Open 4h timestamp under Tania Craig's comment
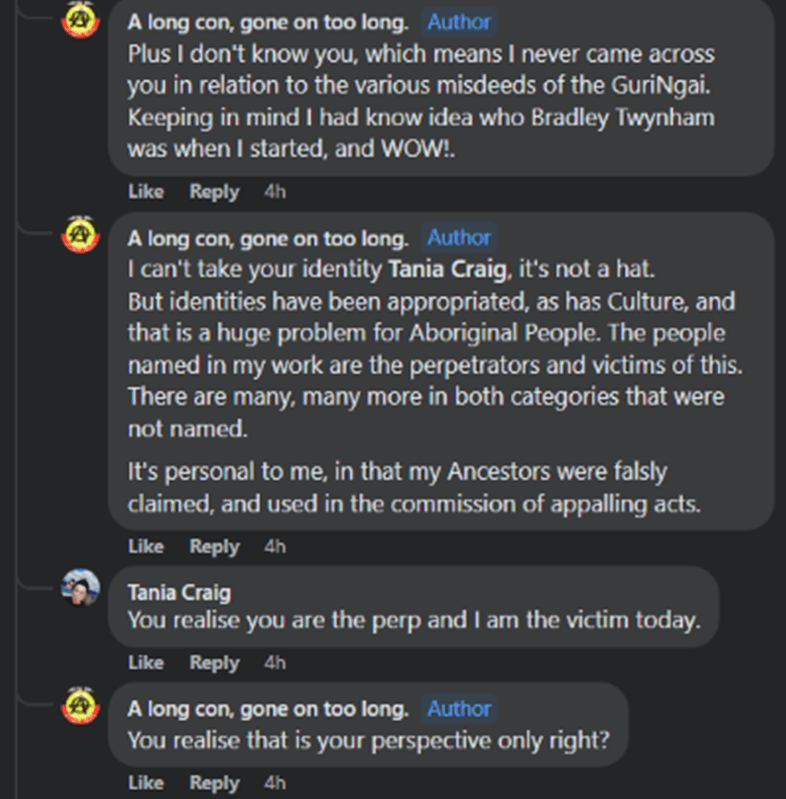Image resolution: width=786 pixels, height=799 pixels. [275, 663]
